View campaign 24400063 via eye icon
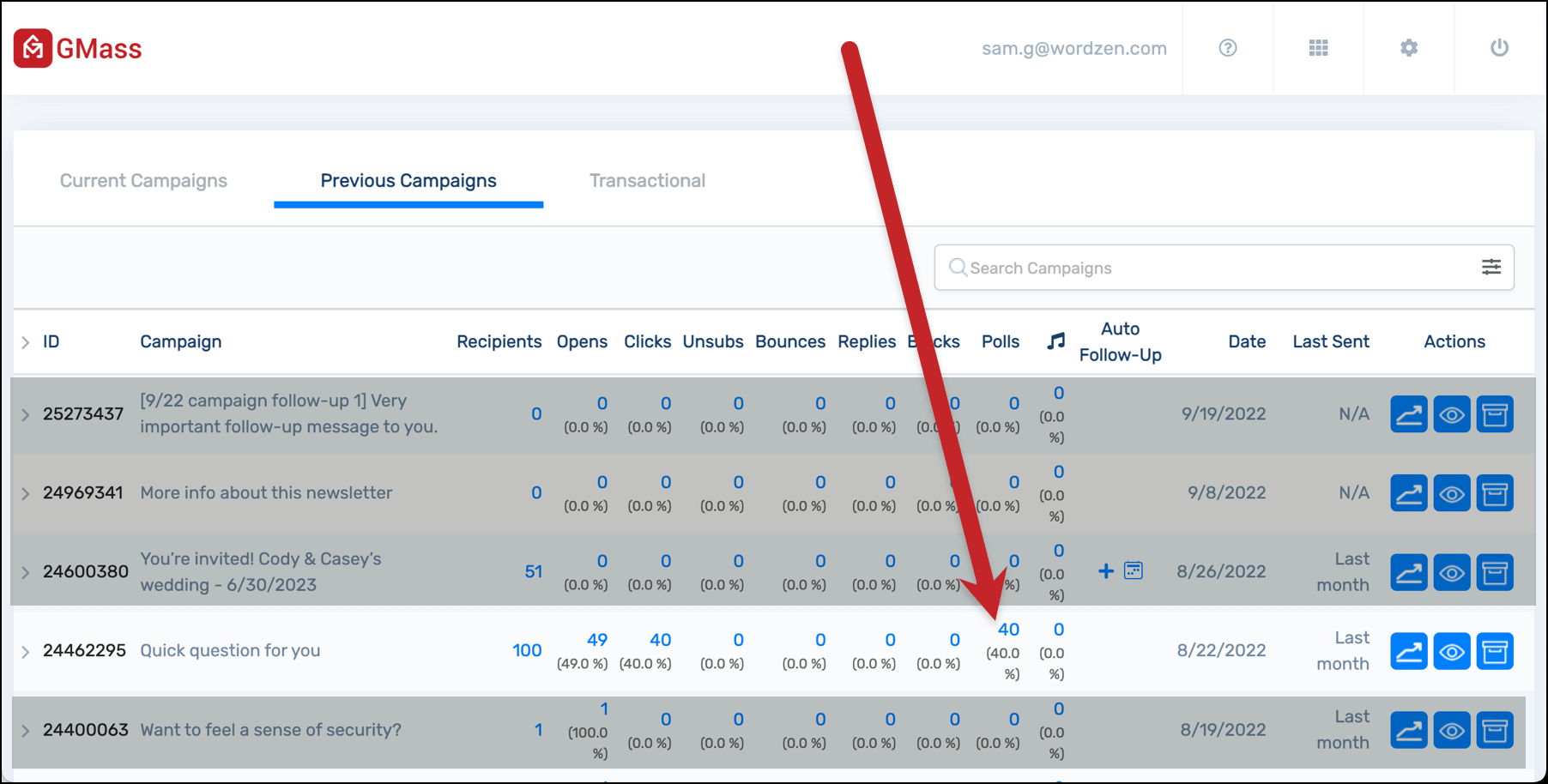Screen dimensions: 1548x784 click(1452, 730)
